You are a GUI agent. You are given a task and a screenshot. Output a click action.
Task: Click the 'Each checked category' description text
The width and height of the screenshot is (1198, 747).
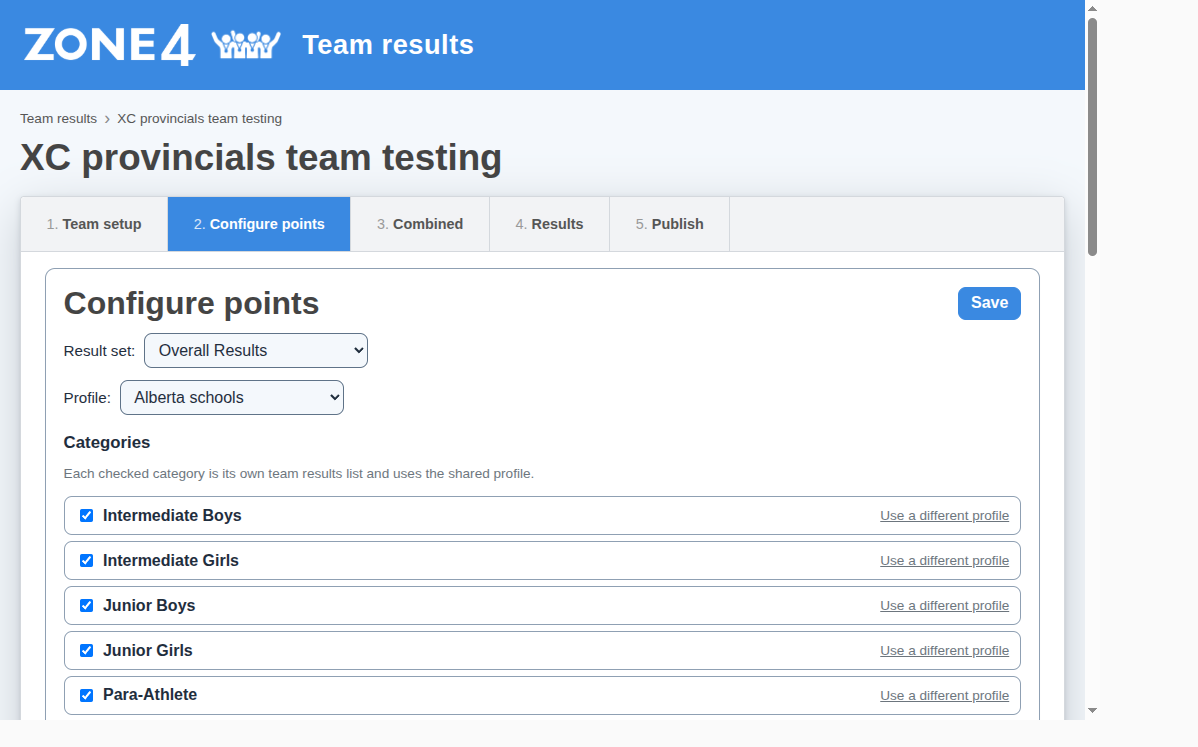[x=299, y=474]
